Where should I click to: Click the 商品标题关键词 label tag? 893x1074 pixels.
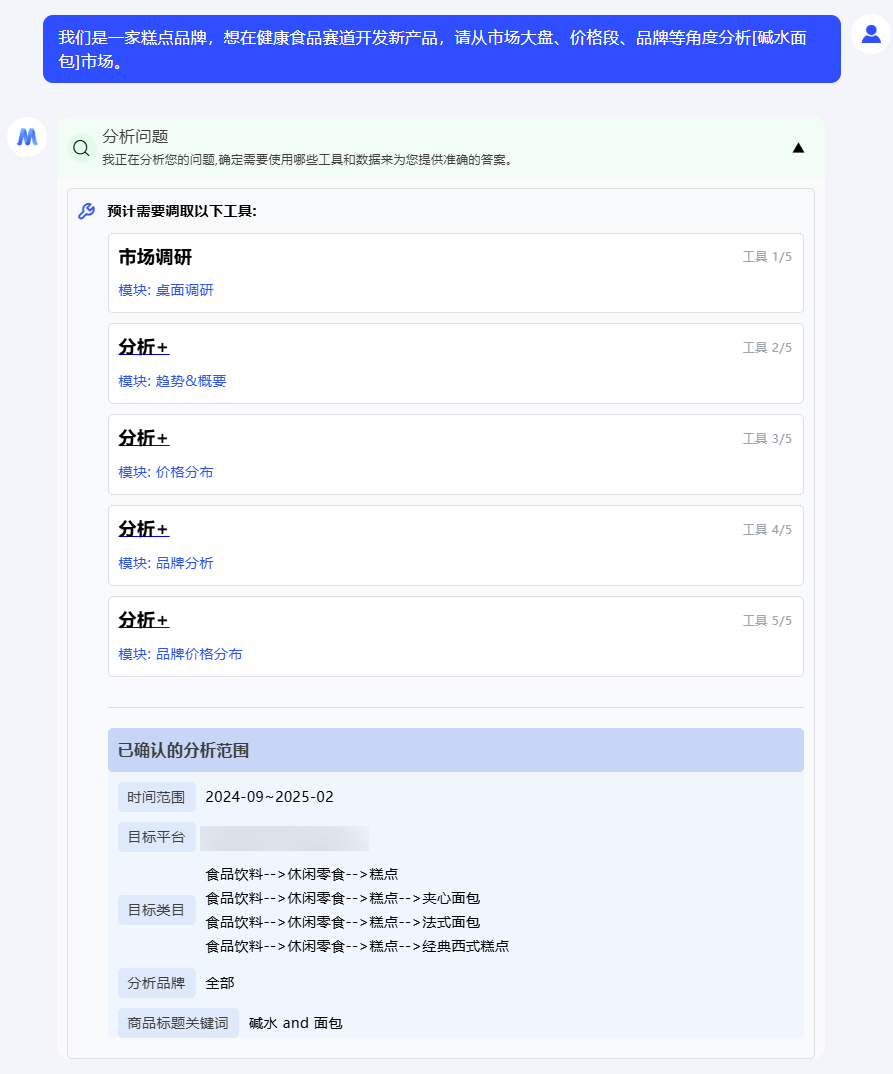click(x=178, y=1023)
